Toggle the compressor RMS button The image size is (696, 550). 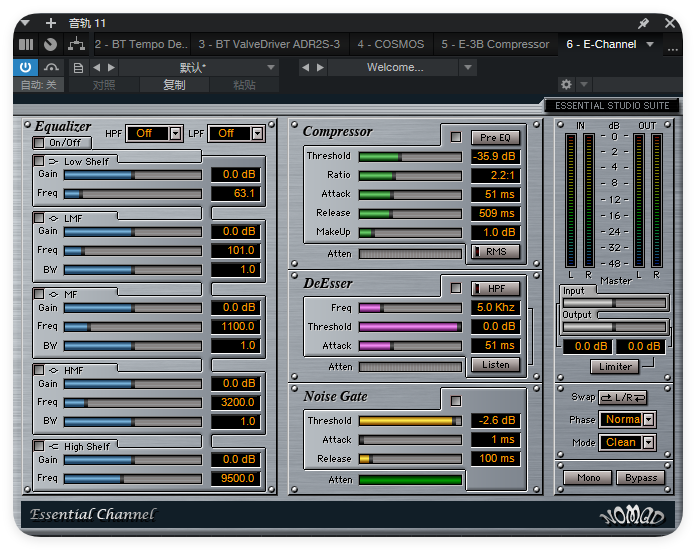(495, 252)
